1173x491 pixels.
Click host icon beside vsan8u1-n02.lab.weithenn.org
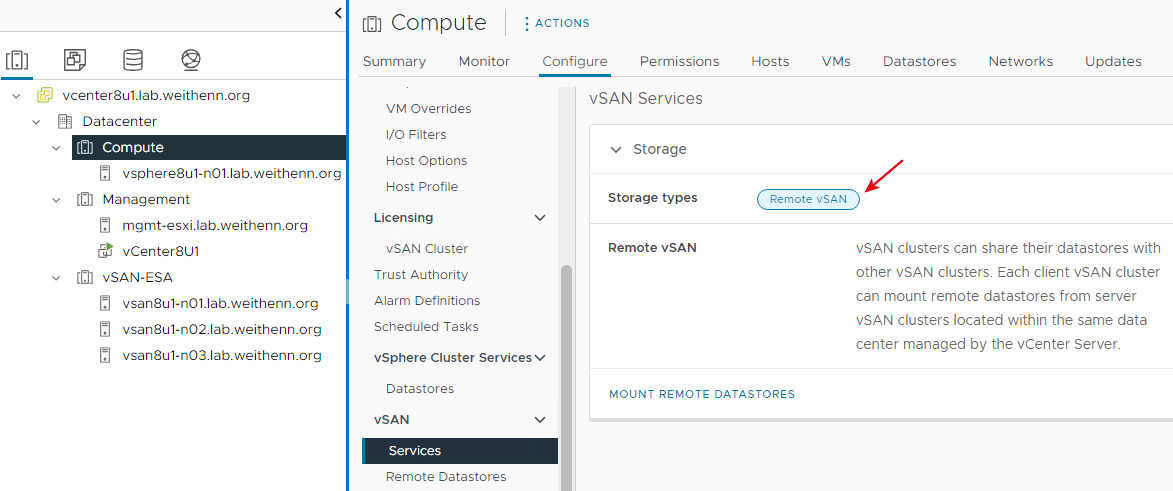click(x=105, y=329)
